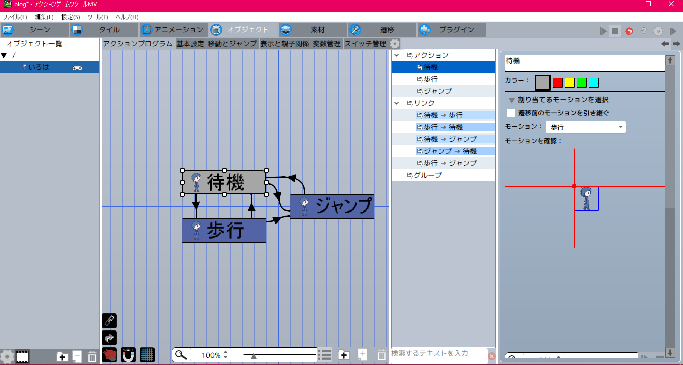The height and width of the screenshot is (365, 683).
Task: Click the link chain tool icon
Action: click(109, 321)
